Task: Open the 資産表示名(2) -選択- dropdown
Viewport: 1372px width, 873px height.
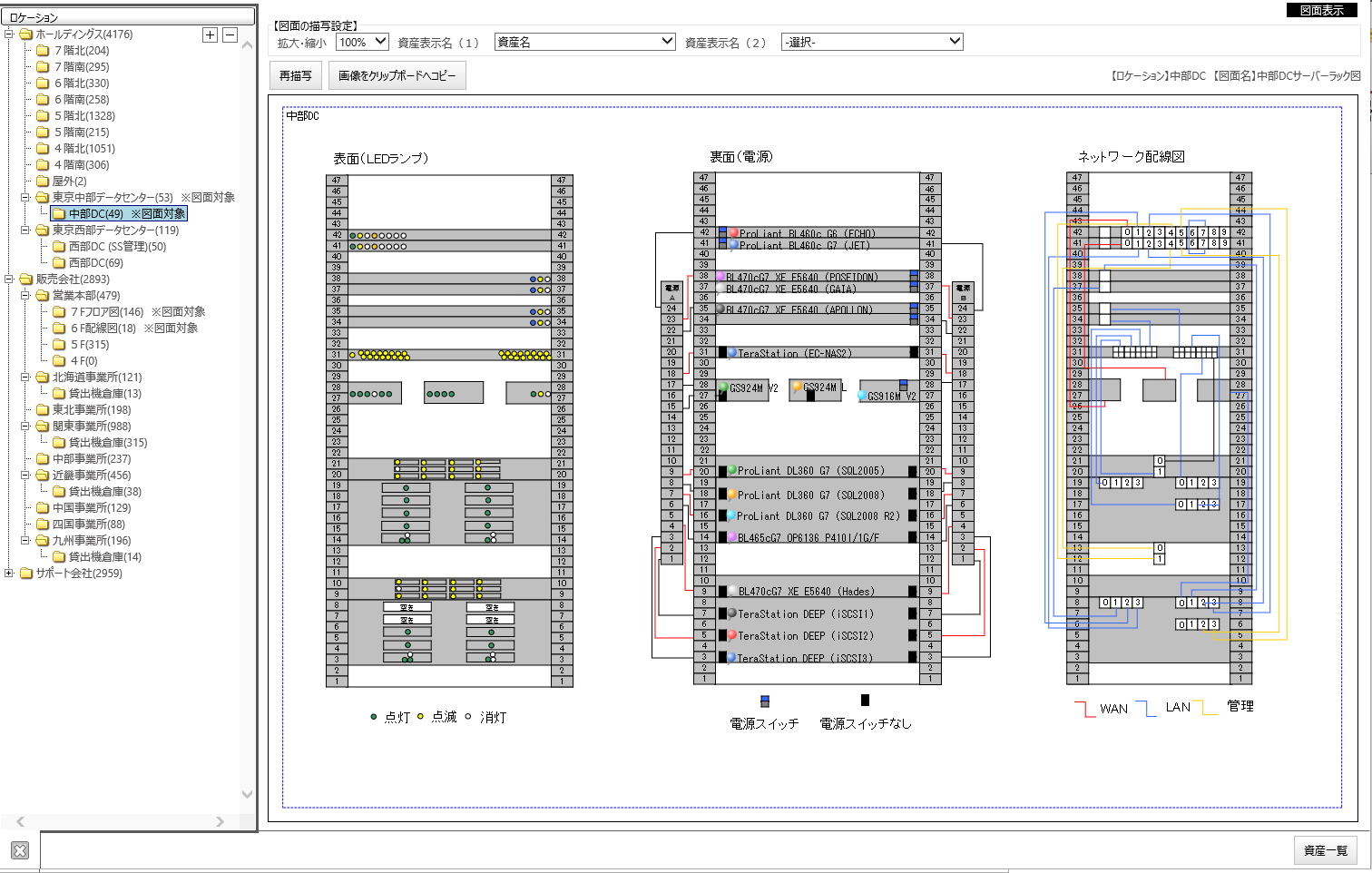Action: point(871,42)
